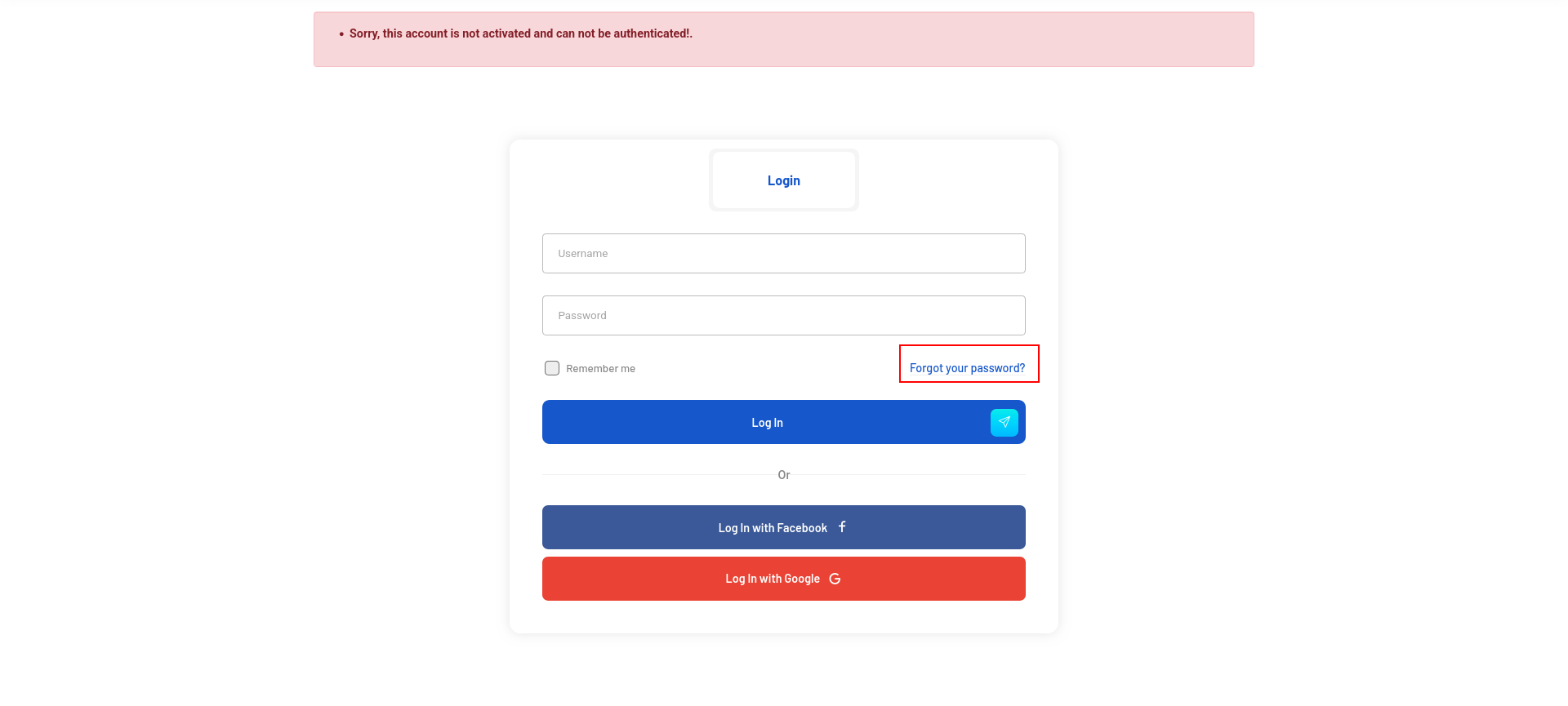Tick the Remember me checkbox
This screenshot has height=706, width=1568.
click(x=552, y=368)
